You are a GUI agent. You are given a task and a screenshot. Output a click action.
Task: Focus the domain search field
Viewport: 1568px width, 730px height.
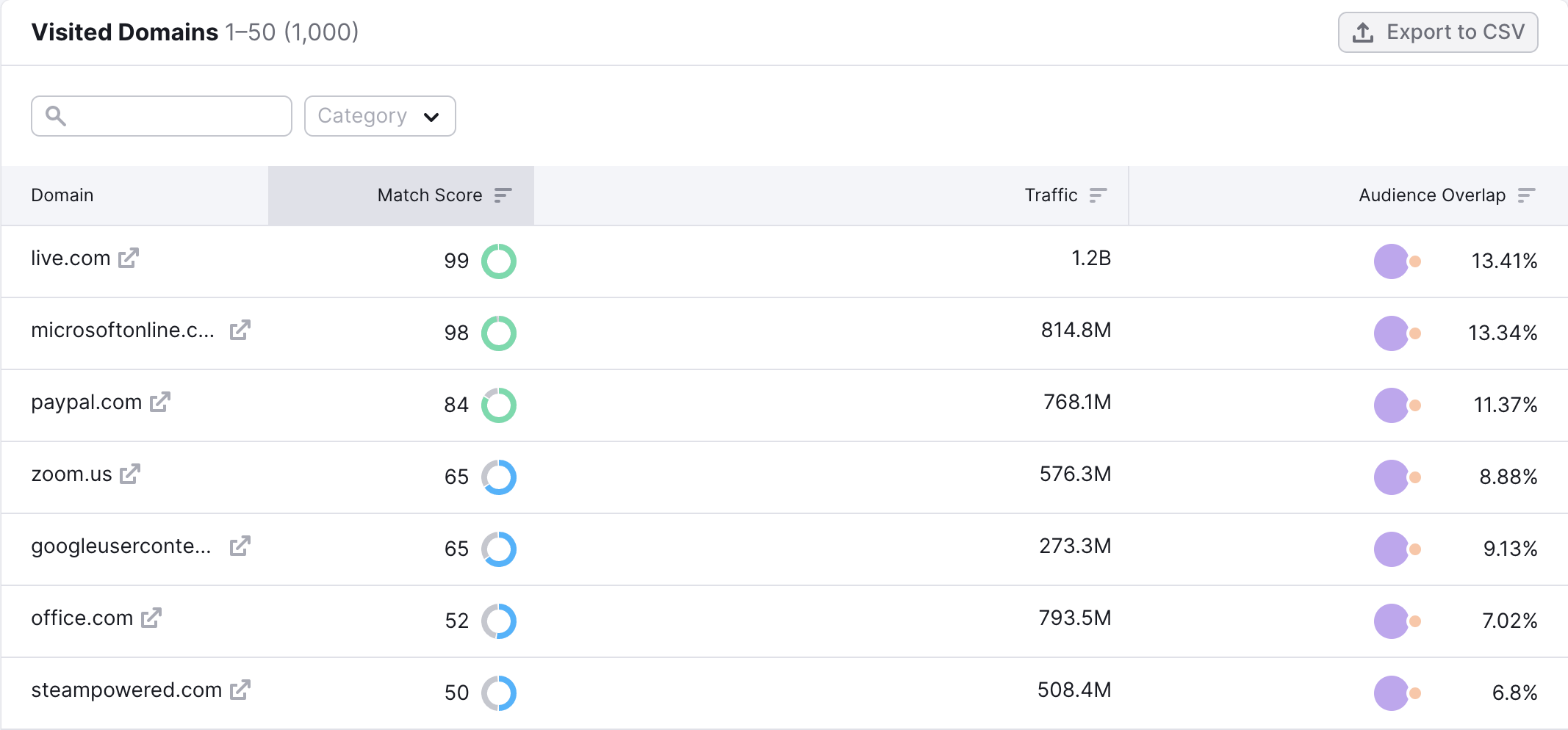coord(162,116)
